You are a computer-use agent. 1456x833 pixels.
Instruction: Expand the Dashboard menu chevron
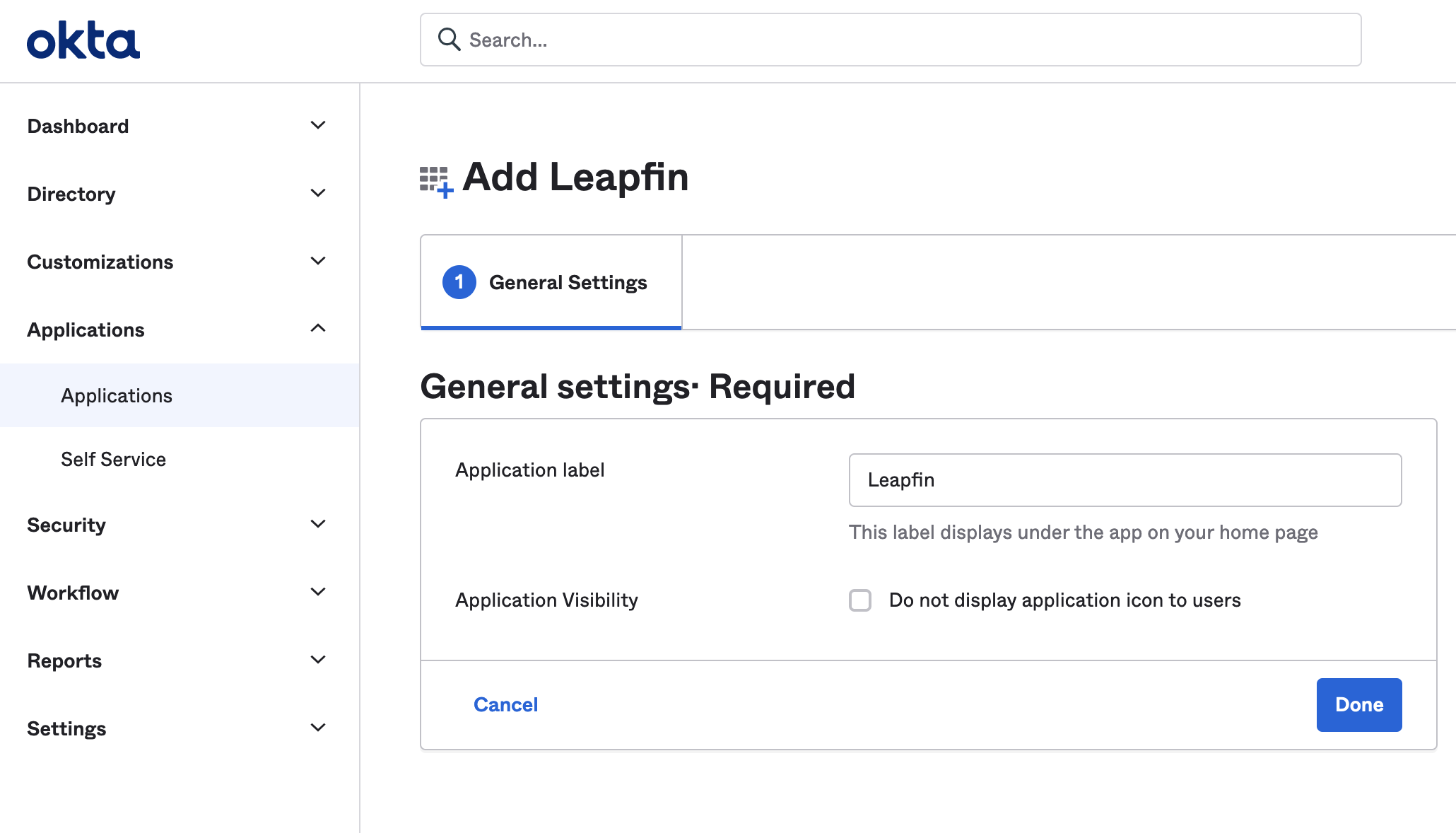318,125
